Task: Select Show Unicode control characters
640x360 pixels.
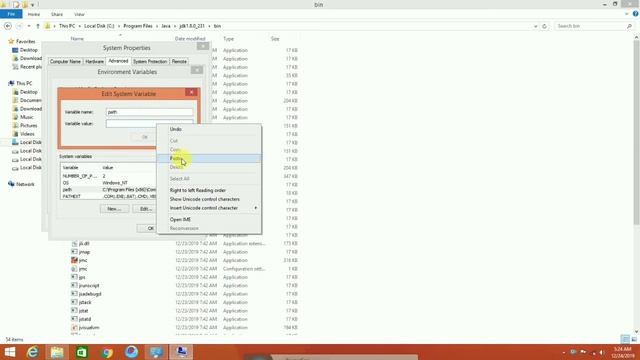Action: tap(204, 199)
